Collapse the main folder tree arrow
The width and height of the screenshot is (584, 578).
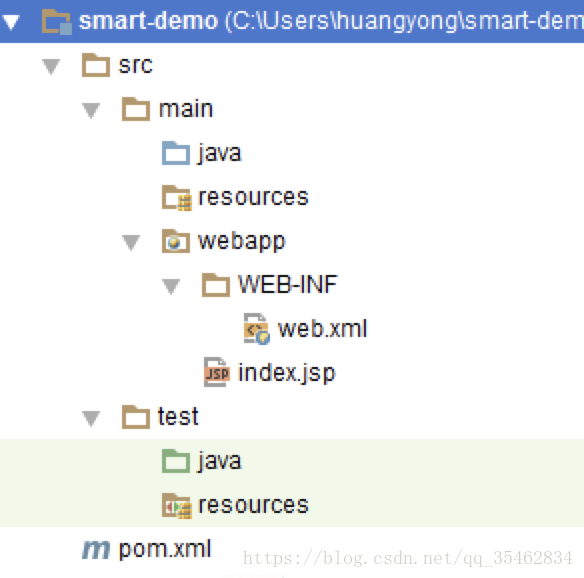point(91,111)
